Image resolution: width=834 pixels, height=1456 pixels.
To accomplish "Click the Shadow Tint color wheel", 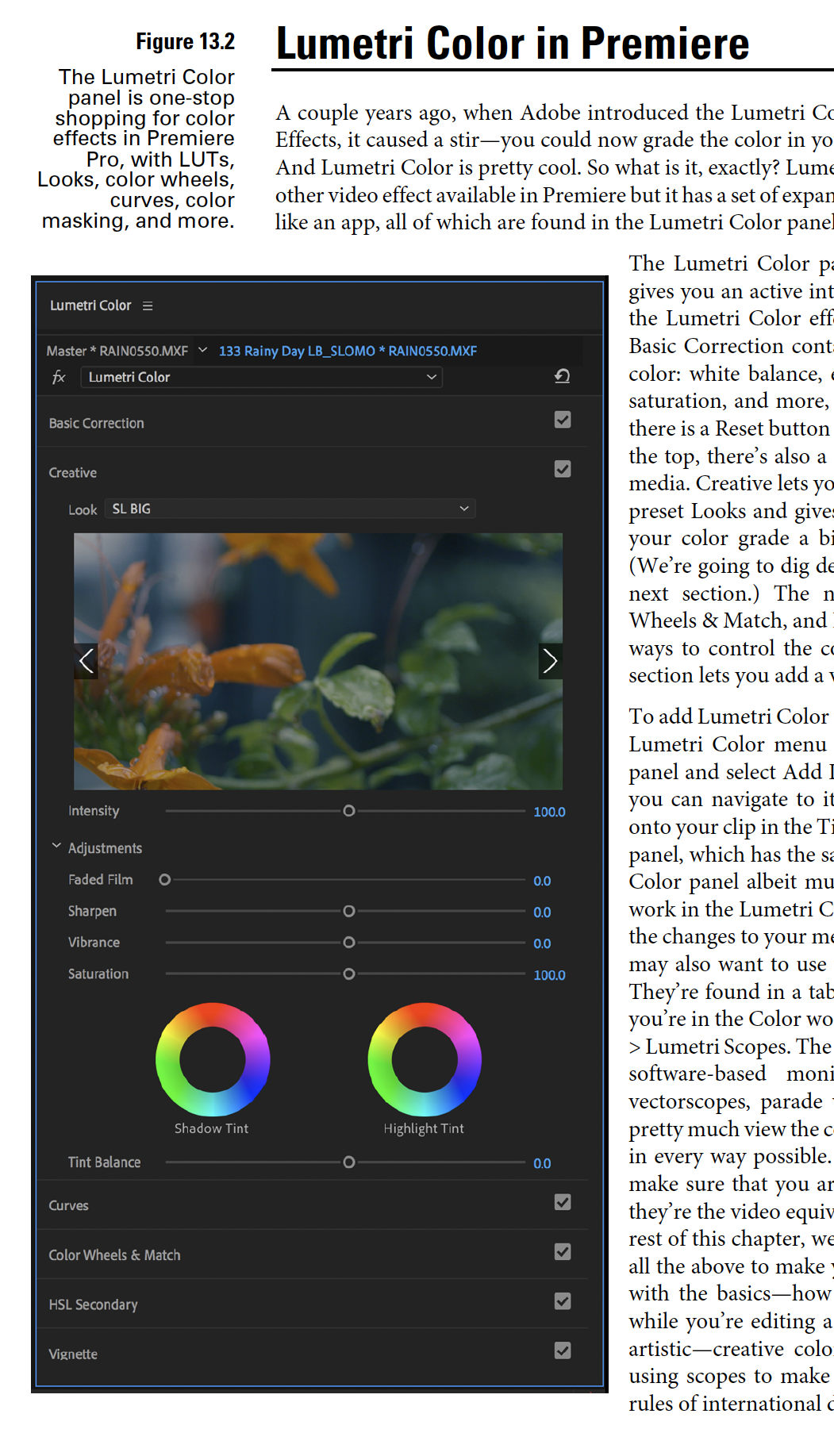I will [x=213, y=1059].
